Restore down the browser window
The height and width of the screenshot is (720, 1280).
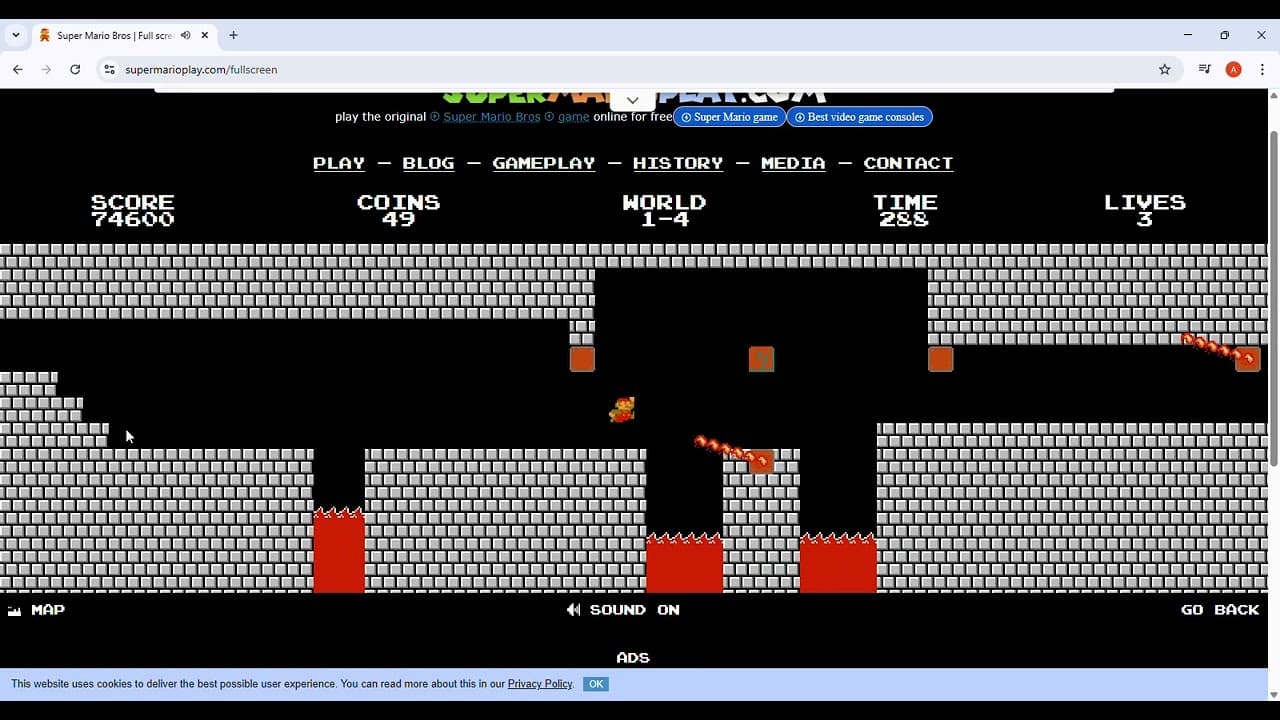pyautogui.click(x=1224, y=35)
